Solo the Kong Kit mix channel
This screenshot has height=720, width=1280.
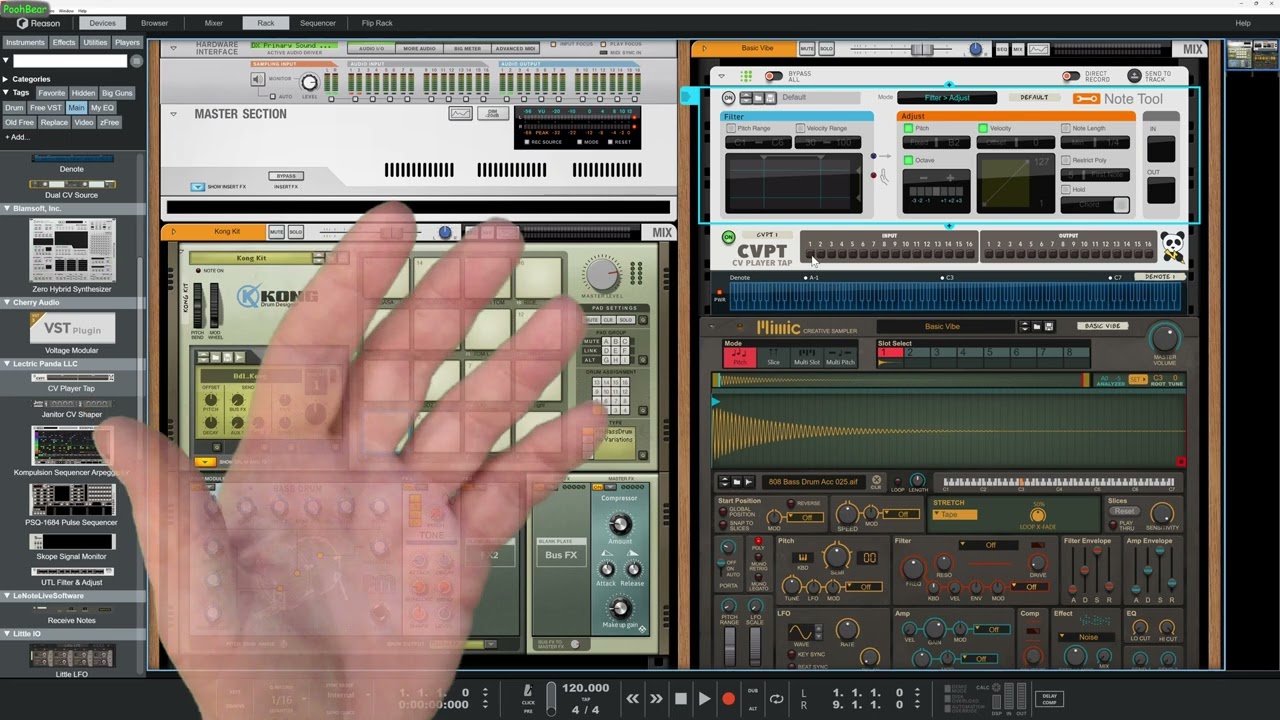point(296,232)
